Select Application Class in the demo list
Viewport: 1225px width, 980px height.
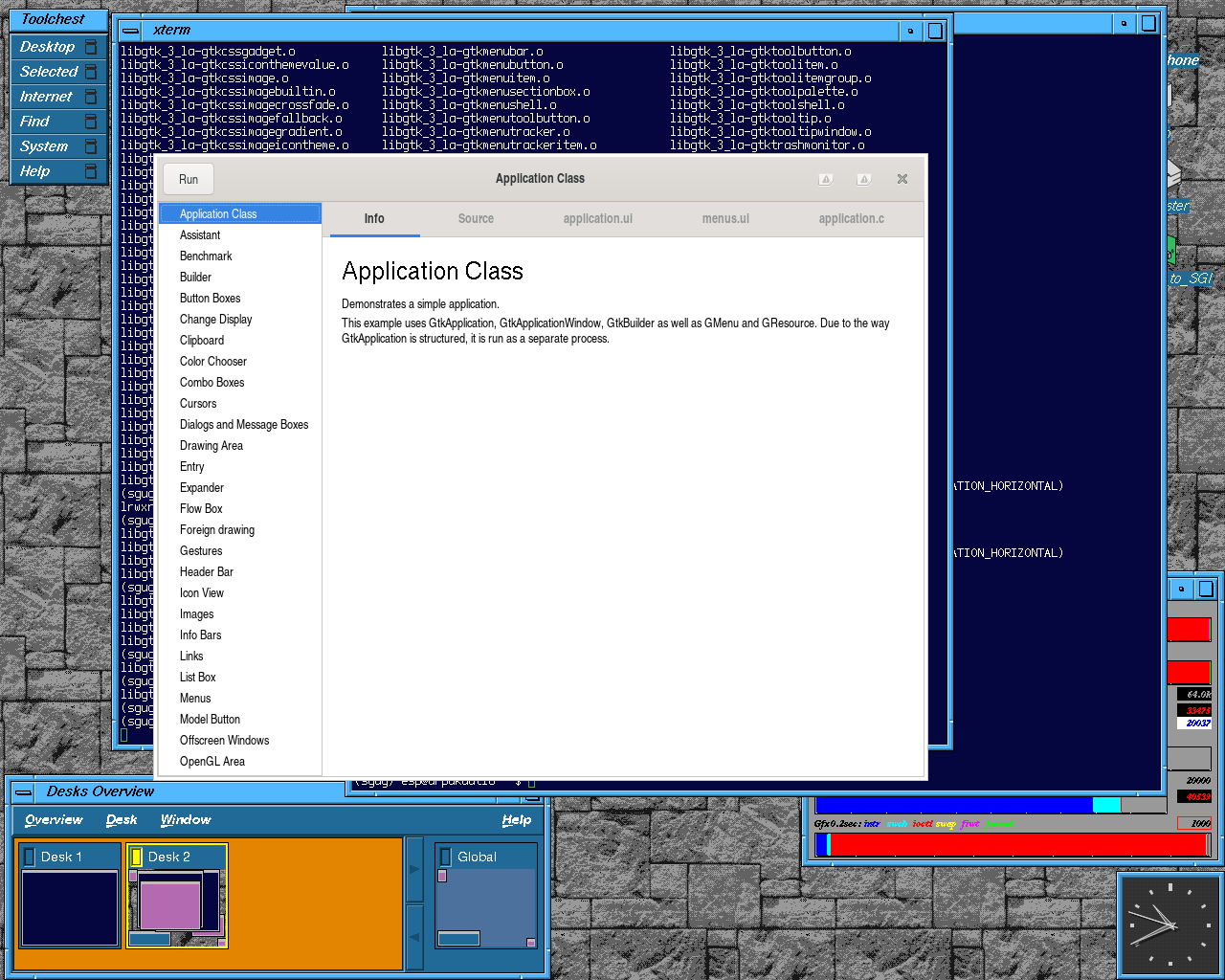click(x=240, y=214)
